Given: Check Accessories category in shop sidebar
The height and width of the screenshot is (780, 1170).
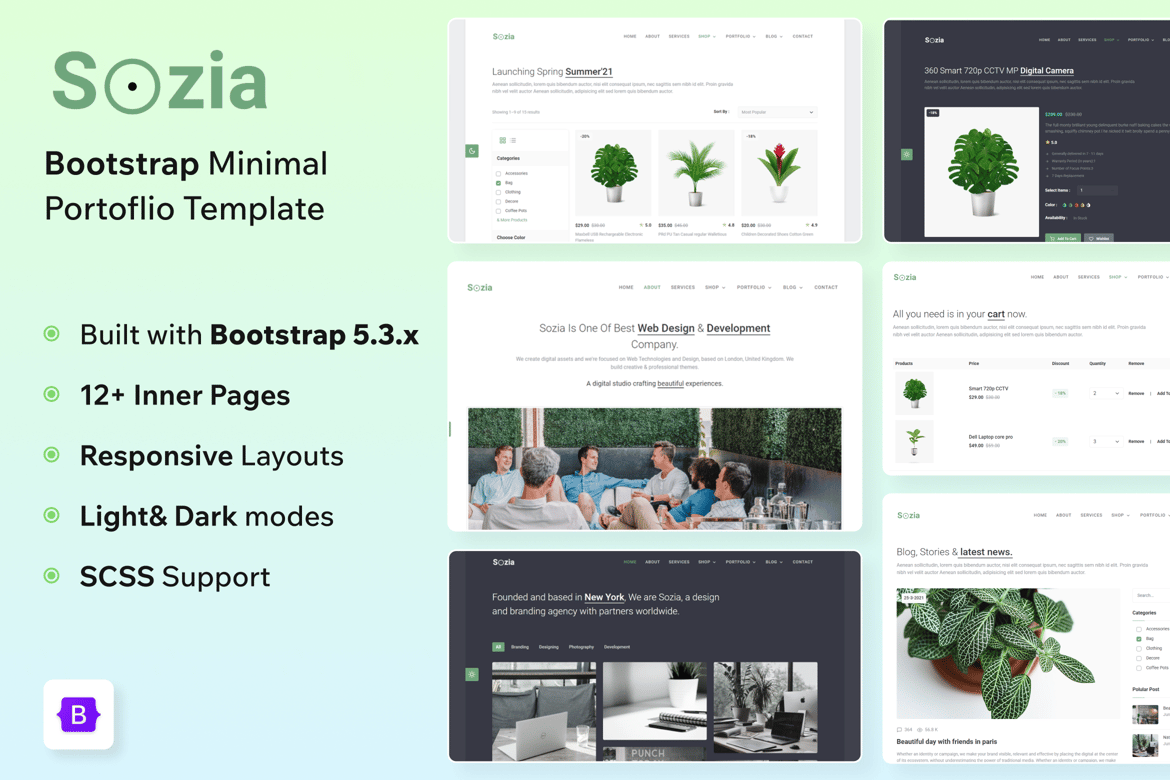Looking at the screenshot, I should 498,173.
